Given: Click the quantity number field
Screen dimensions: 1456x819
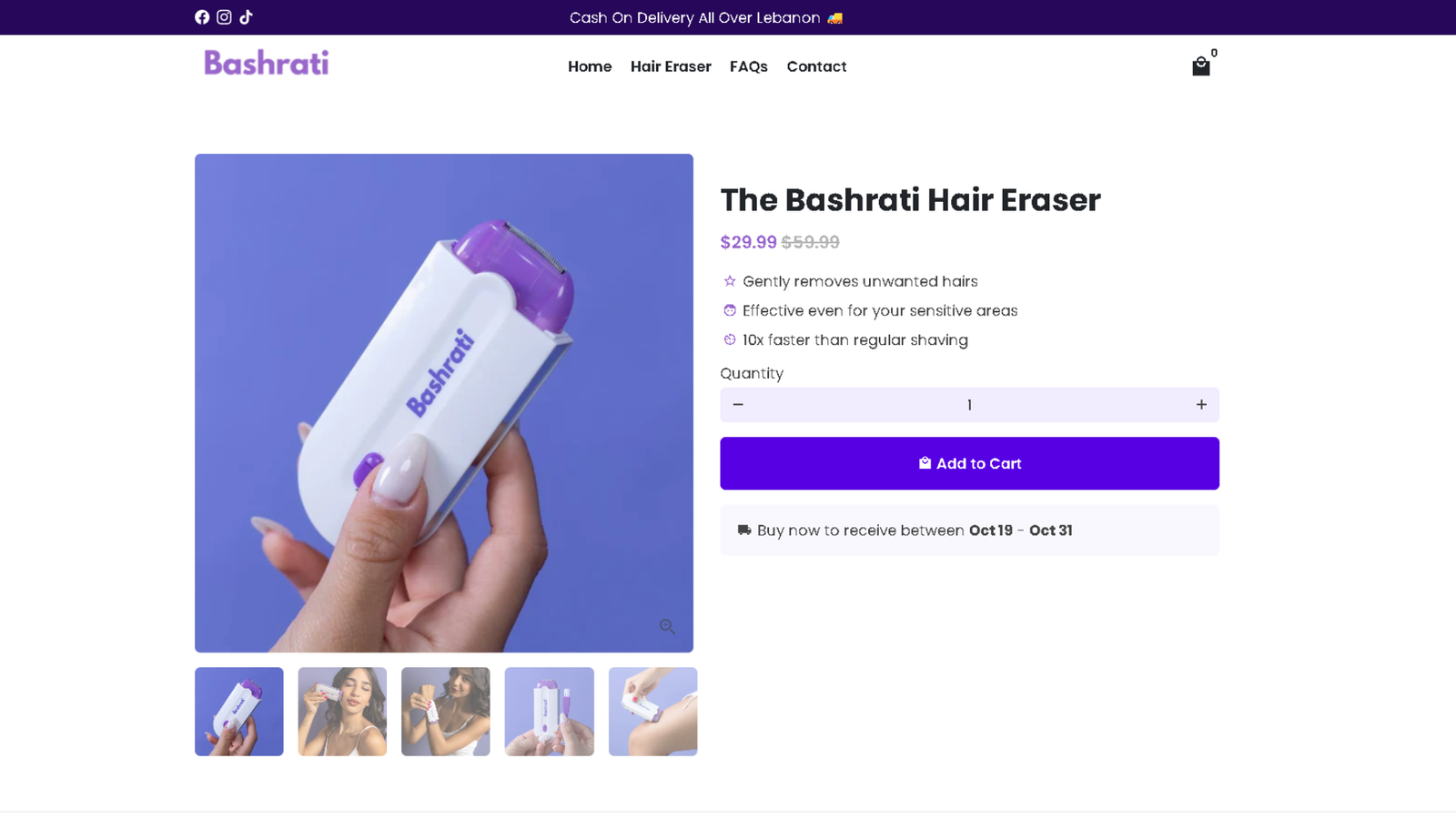Looking at the screenshot, I should (969, 405).
